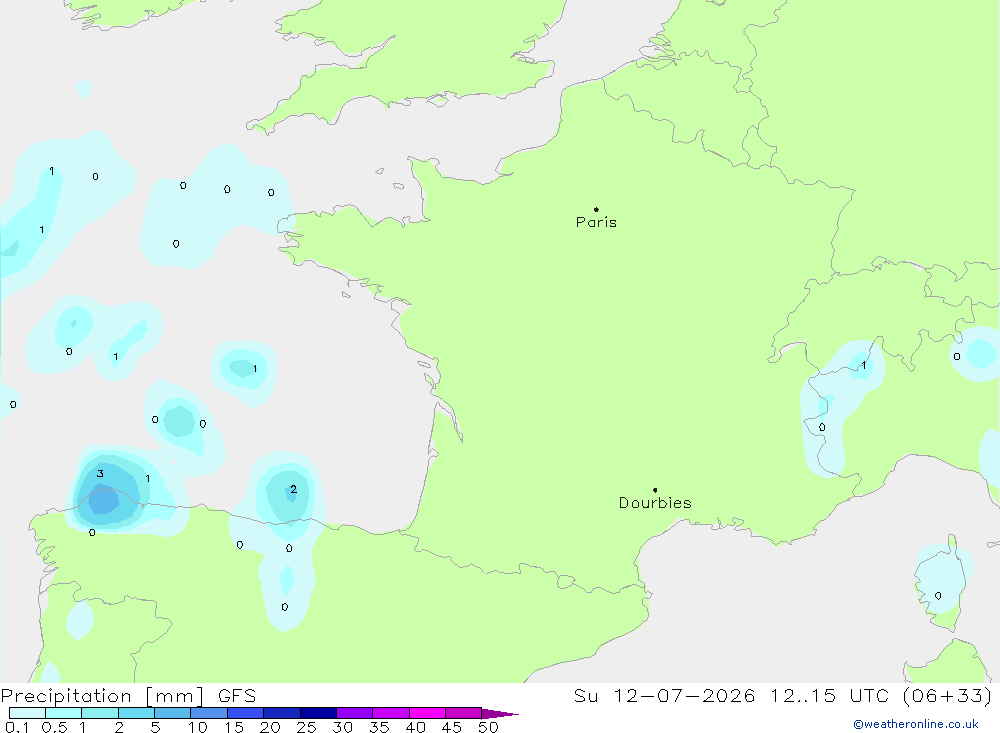
Task: Click the "GFS" model label
Action: point(237,696)
